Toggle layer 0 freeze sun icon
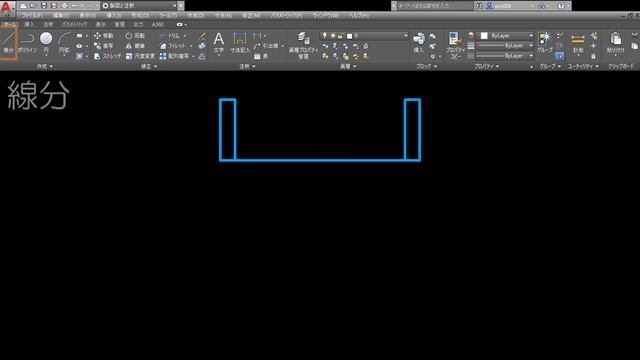The image size is (640, 360). (333, 36)
